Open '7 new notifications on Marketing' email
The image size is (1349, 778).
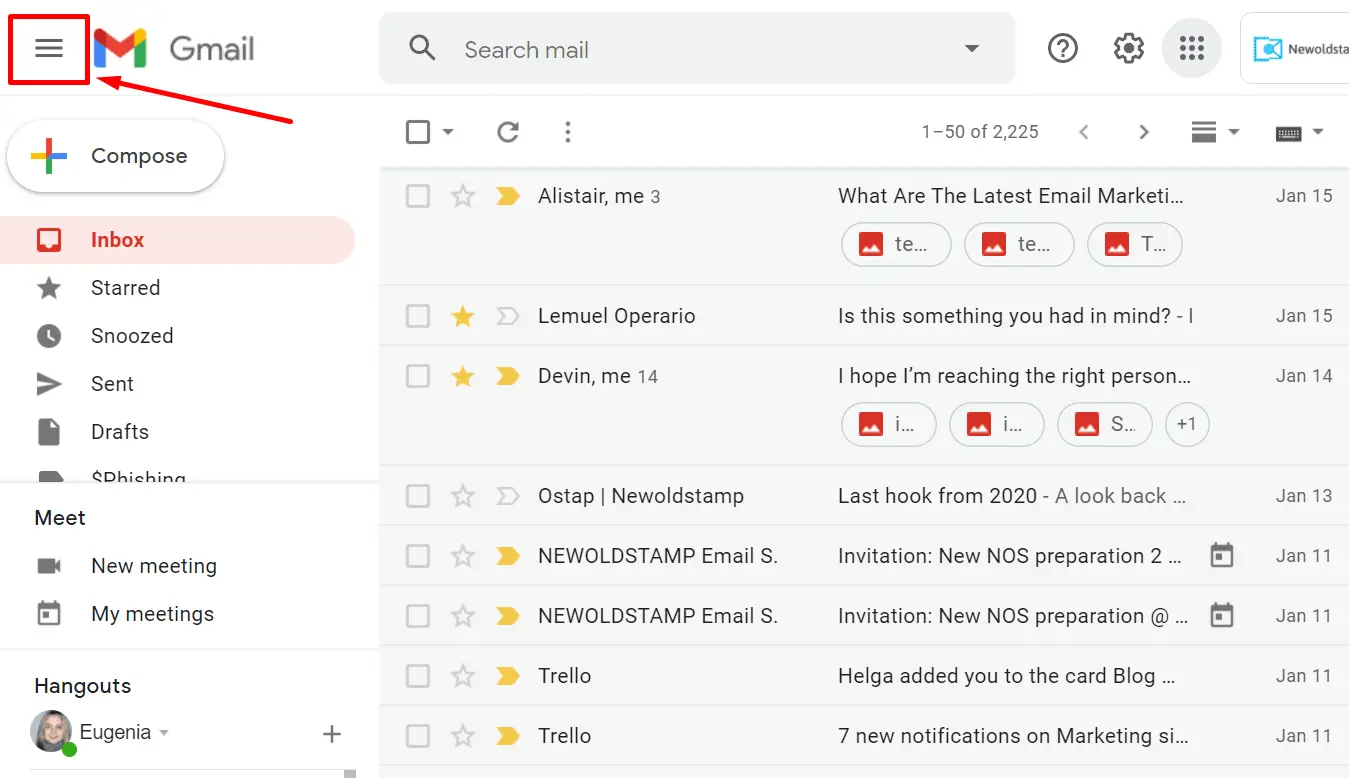coord(1014,736)
